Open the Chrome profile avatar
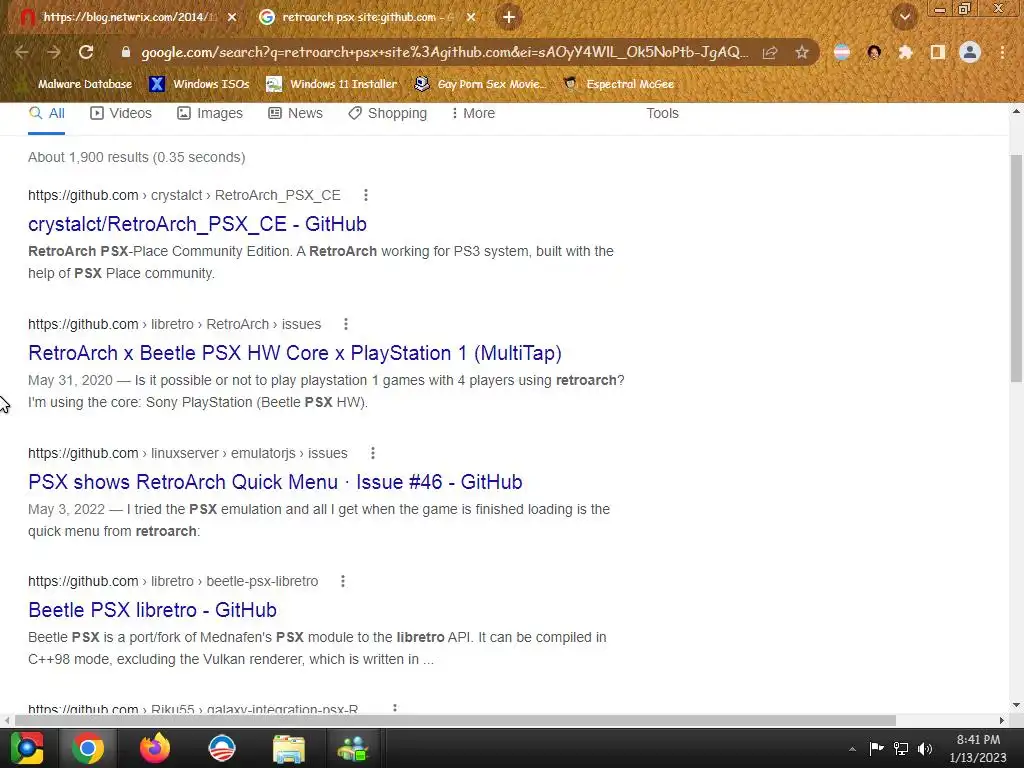The image size is (1024, 768). pos(970,52)
